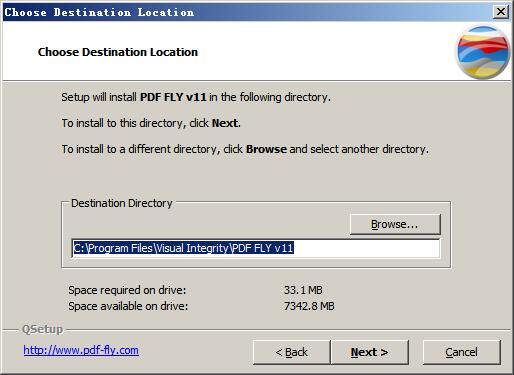The height and width of the screenshot is (375, 514).
Task: Click the PDF FLY logo icon
Action: pyautogui.click(x=483, y=52)
